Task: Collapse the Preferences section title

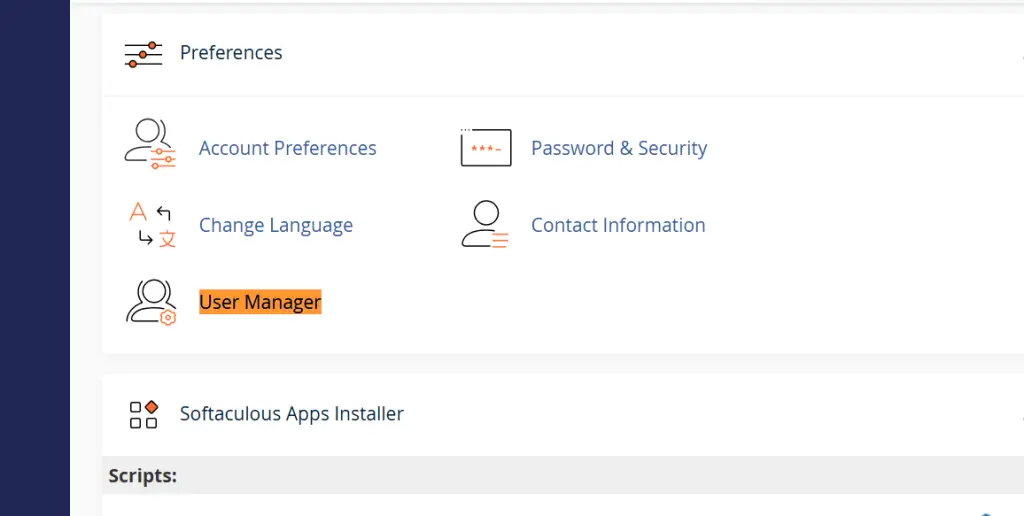Action: click(231, 53)
